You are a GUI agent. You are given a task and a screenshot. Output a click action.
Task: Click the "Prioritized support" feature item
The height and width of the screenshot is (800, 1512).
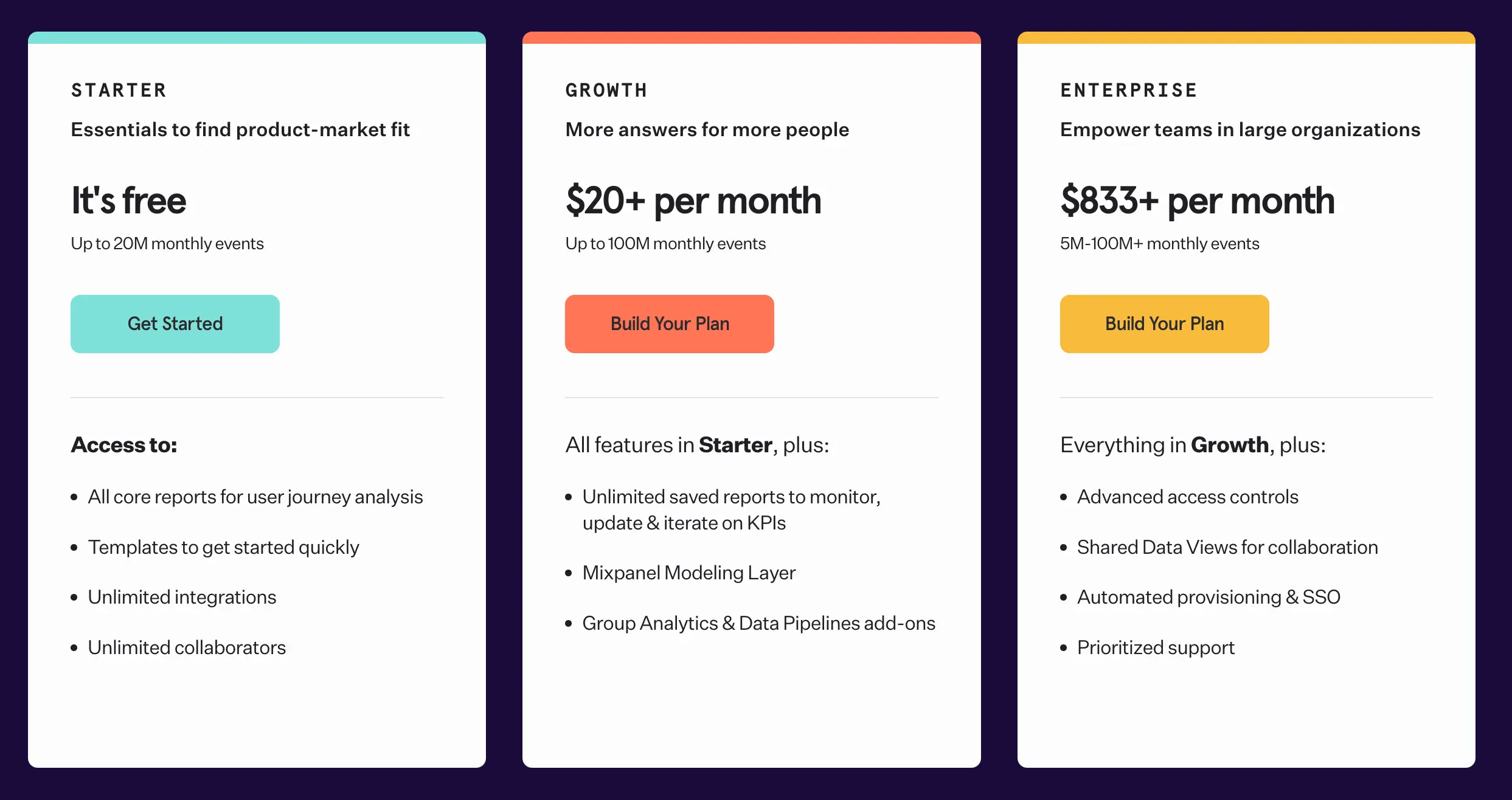click(1156, 648)
